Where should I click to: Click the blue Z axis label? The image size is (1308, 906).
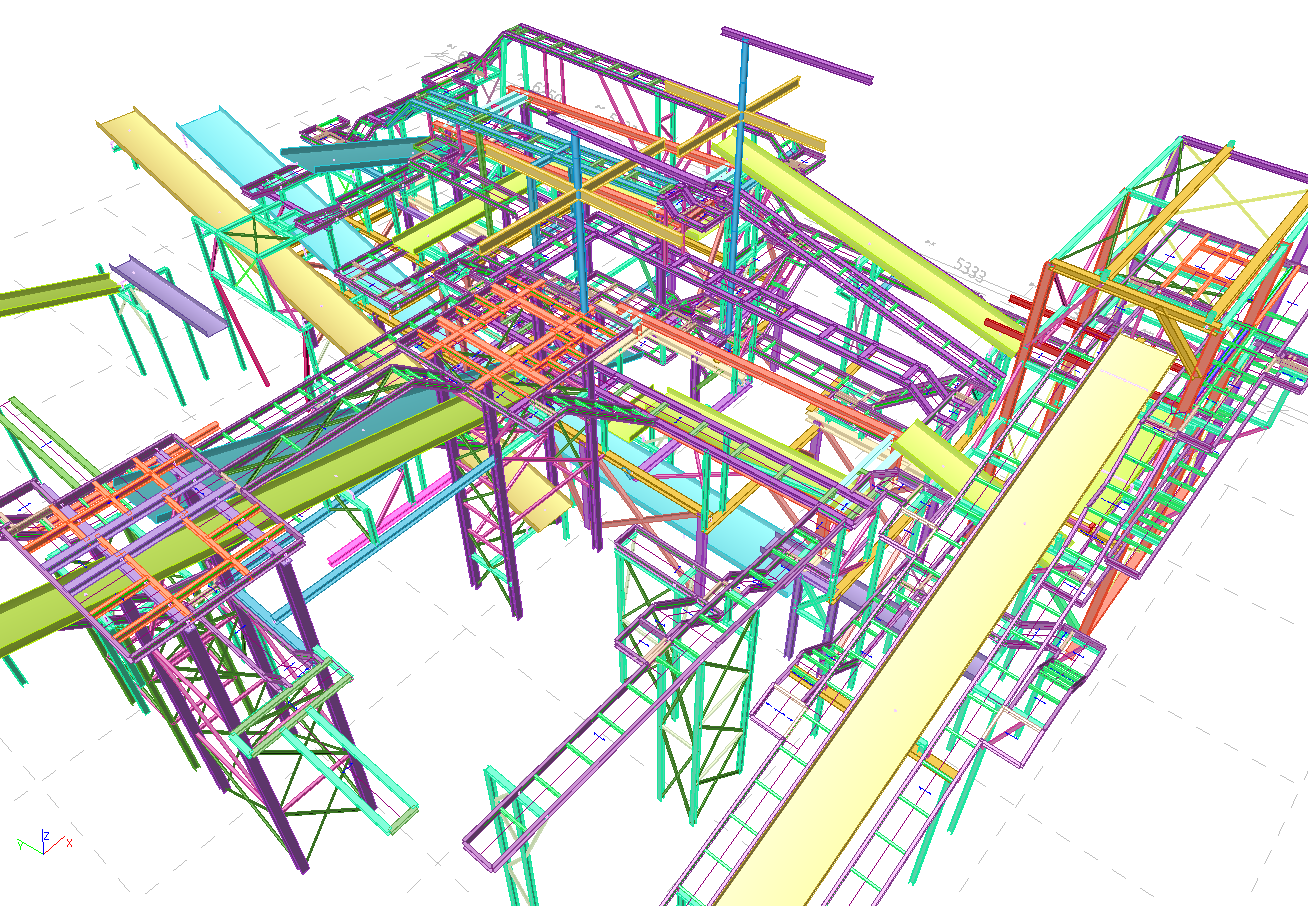pos(46,833)
